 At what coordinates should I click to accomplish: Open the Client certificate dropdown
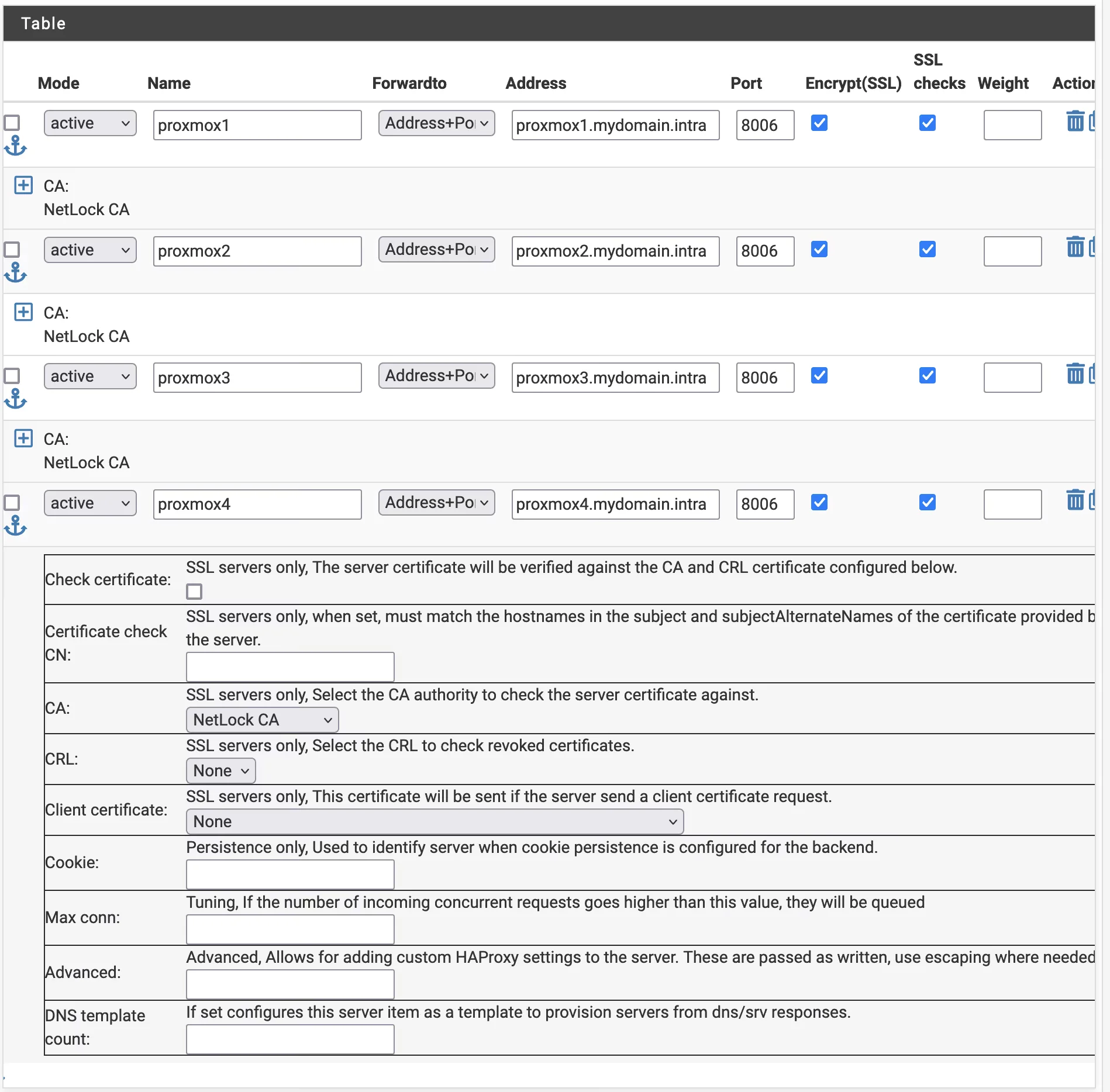[435, 821]
